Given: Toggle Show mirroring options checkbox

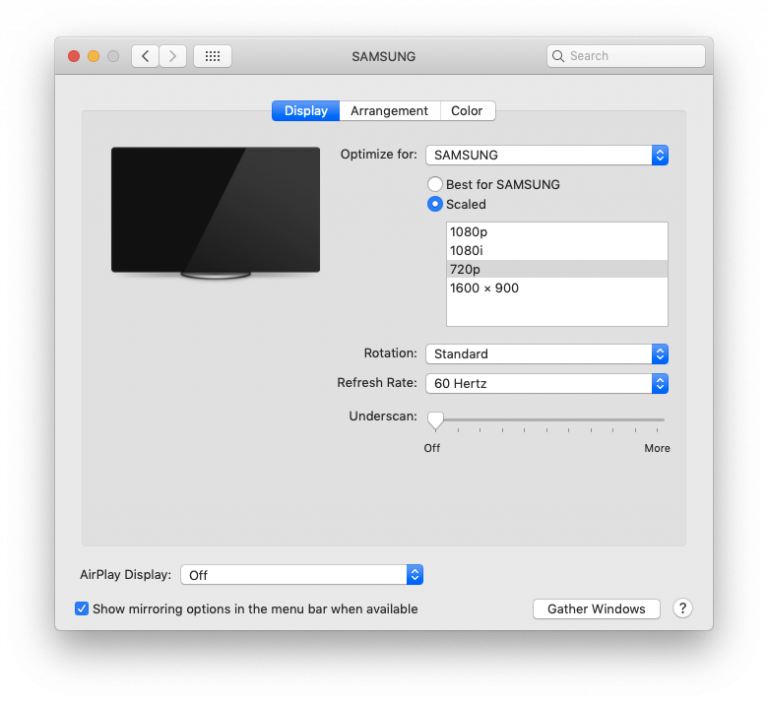Looking at the screenshot, I should point(82,608).
